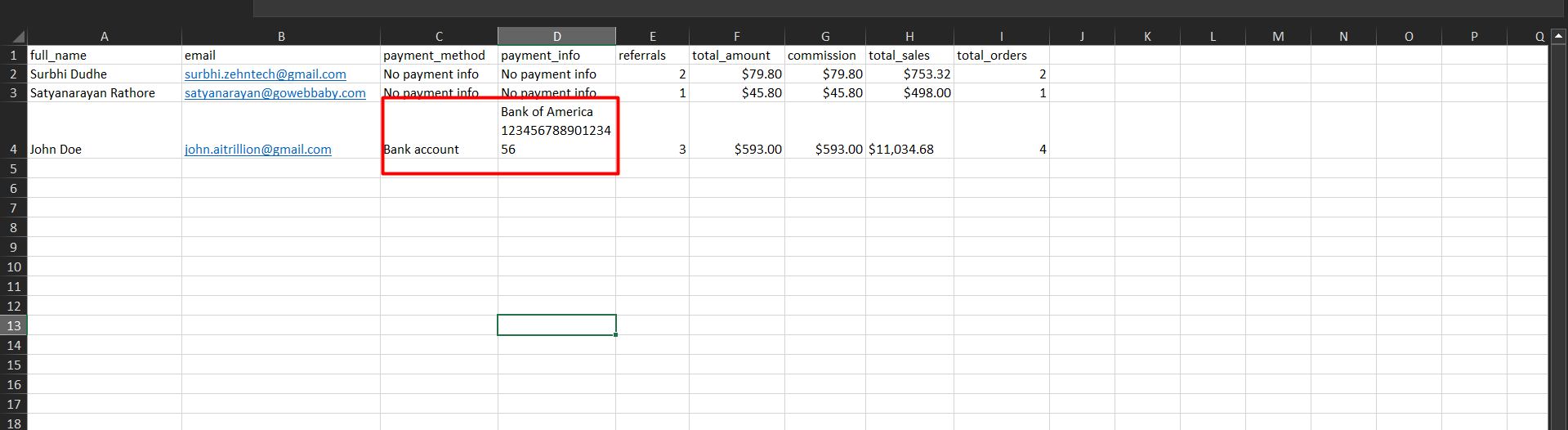Open the satyanarayan@gowebbaby.com email link
Image resolution: width=1568 pixels, height=430 pixels.
[275, 93]
